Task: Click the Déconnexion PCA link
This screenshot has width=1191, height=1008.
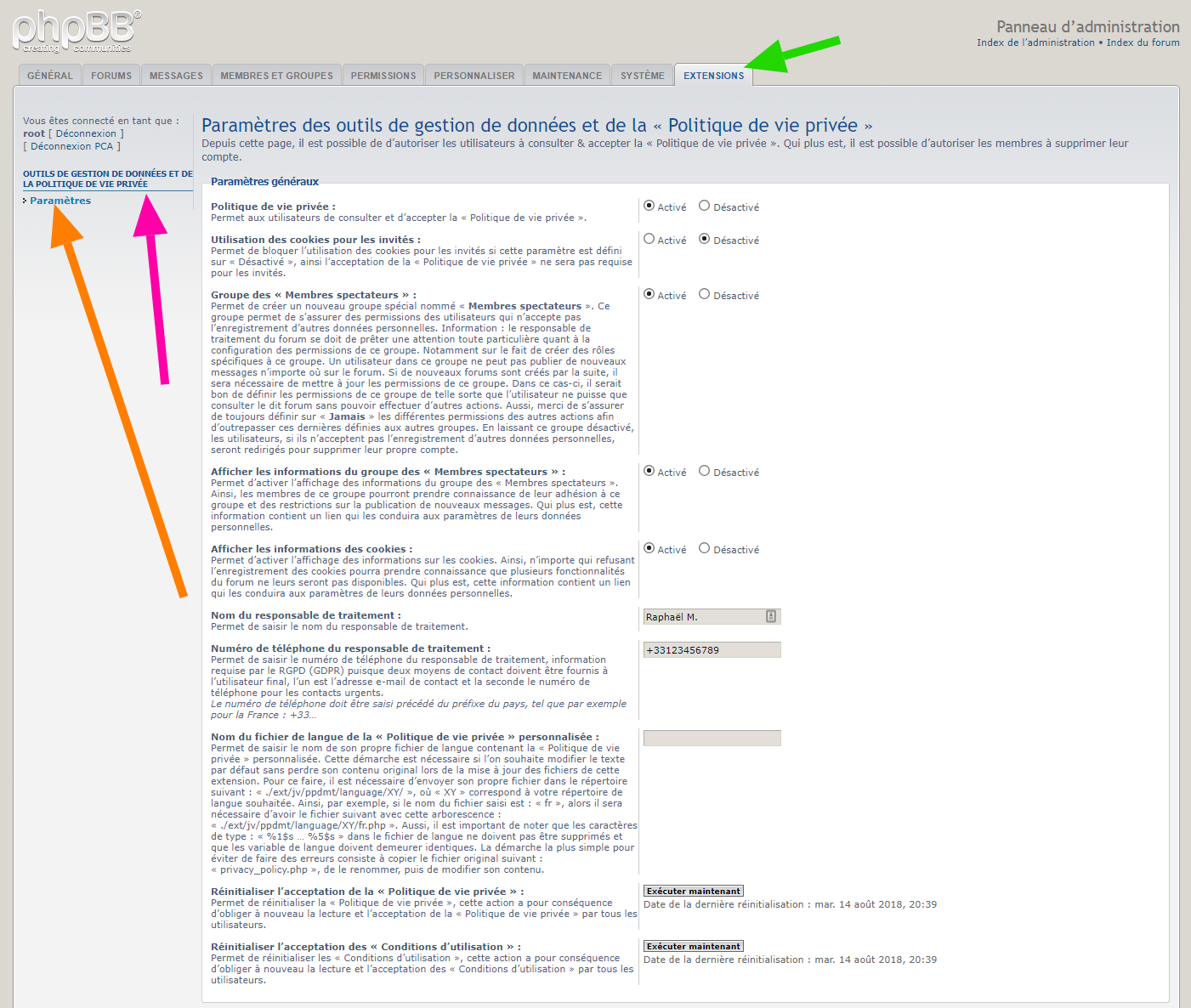Action: (71, 146)
